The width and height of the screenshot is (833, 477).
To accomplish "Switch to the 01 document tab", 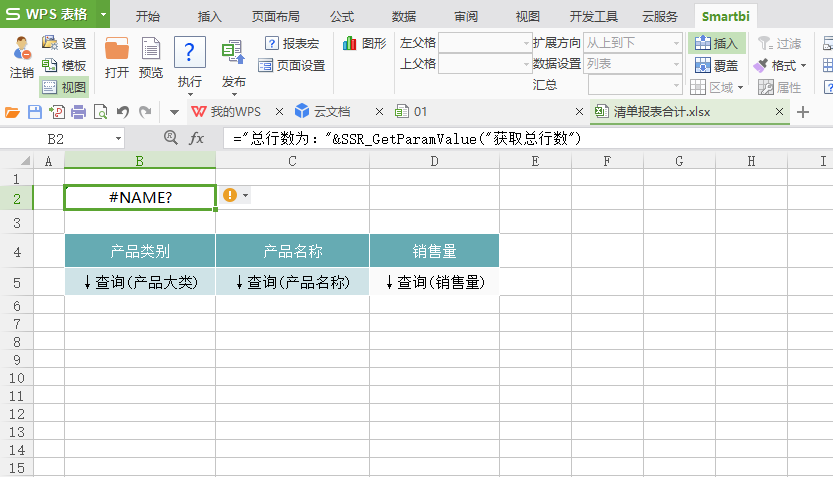I will [x=411, y=112].
